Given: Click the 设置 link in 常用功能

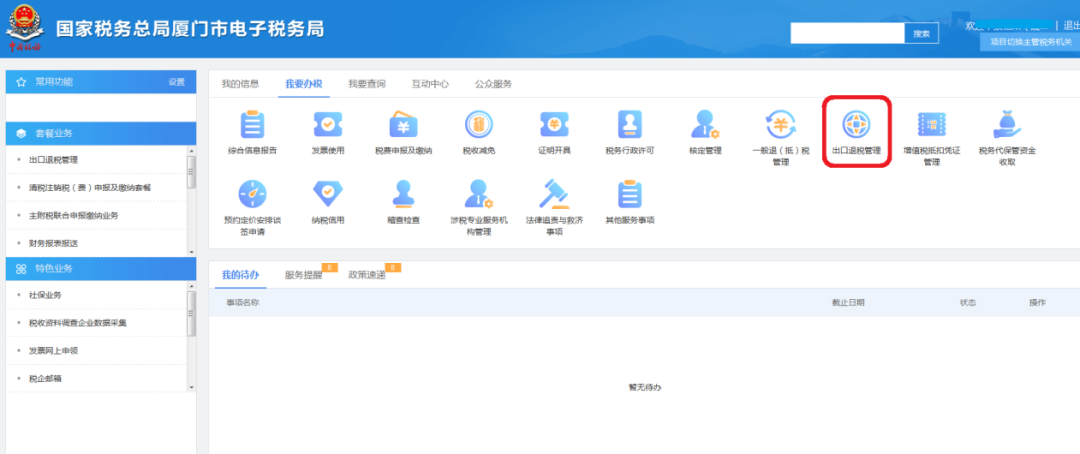Looking at the screenshot, I should (x=177, y=82).
